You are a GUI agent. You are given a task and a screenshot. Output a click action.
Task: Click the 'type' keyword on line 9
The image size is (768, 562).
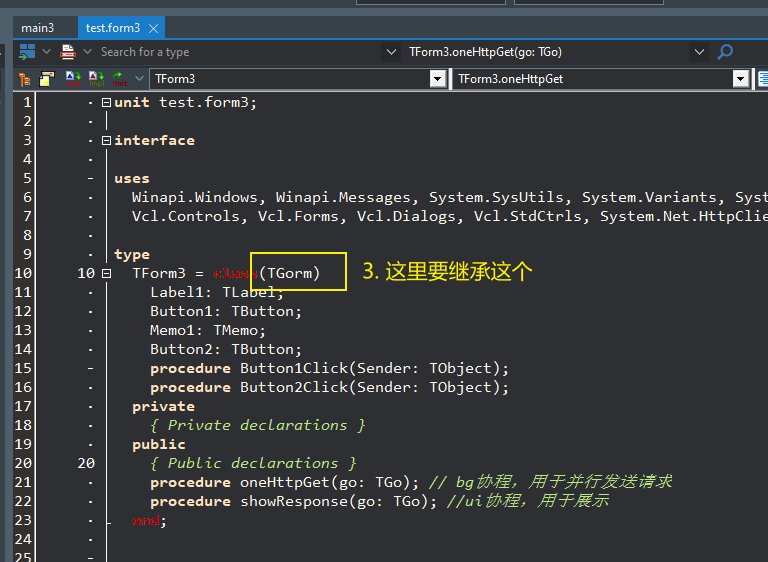[132, 255]
